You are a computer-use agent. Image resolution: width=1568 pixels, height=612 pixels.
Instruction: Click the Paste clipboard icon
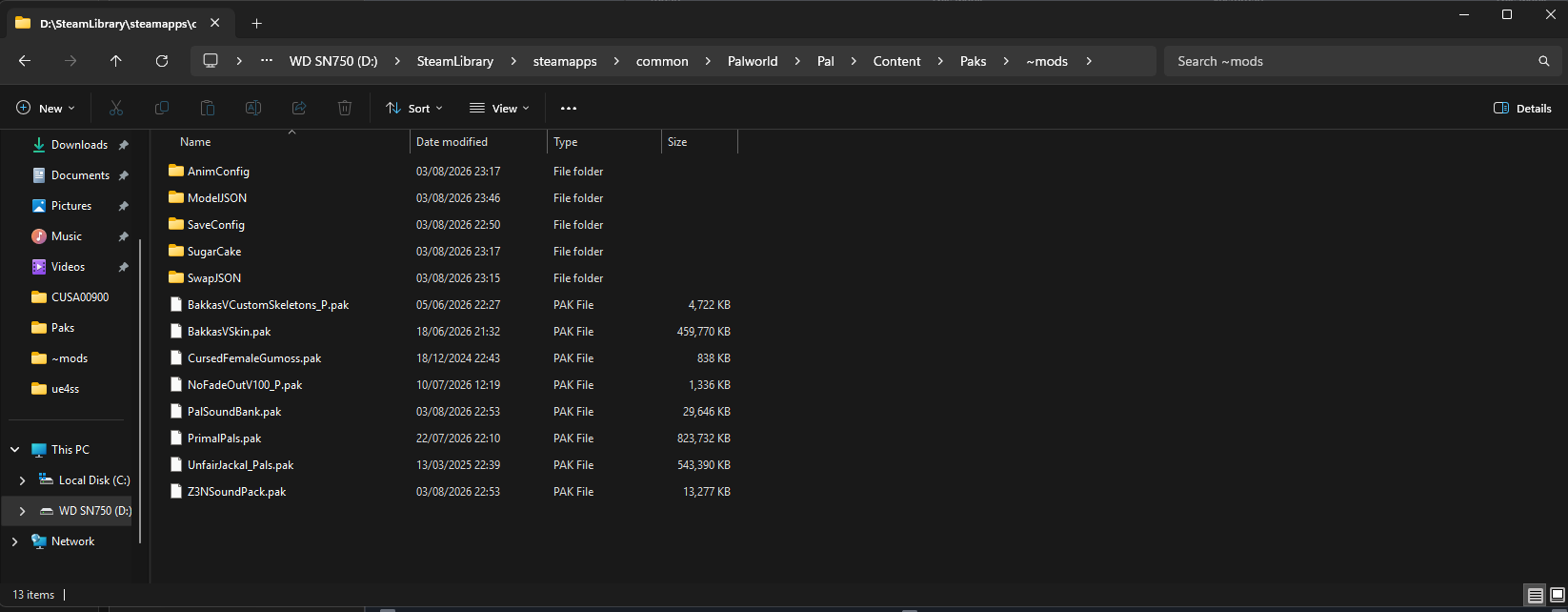click(x=208, y=108)
